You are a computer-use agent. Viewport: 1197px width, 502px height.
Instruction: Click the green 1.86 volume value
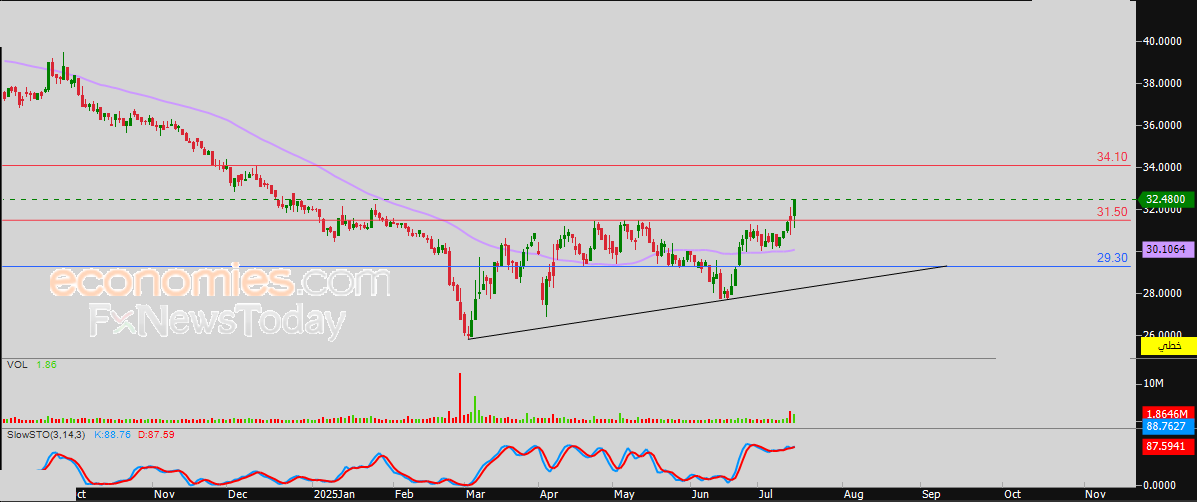(x=47, y=365)
